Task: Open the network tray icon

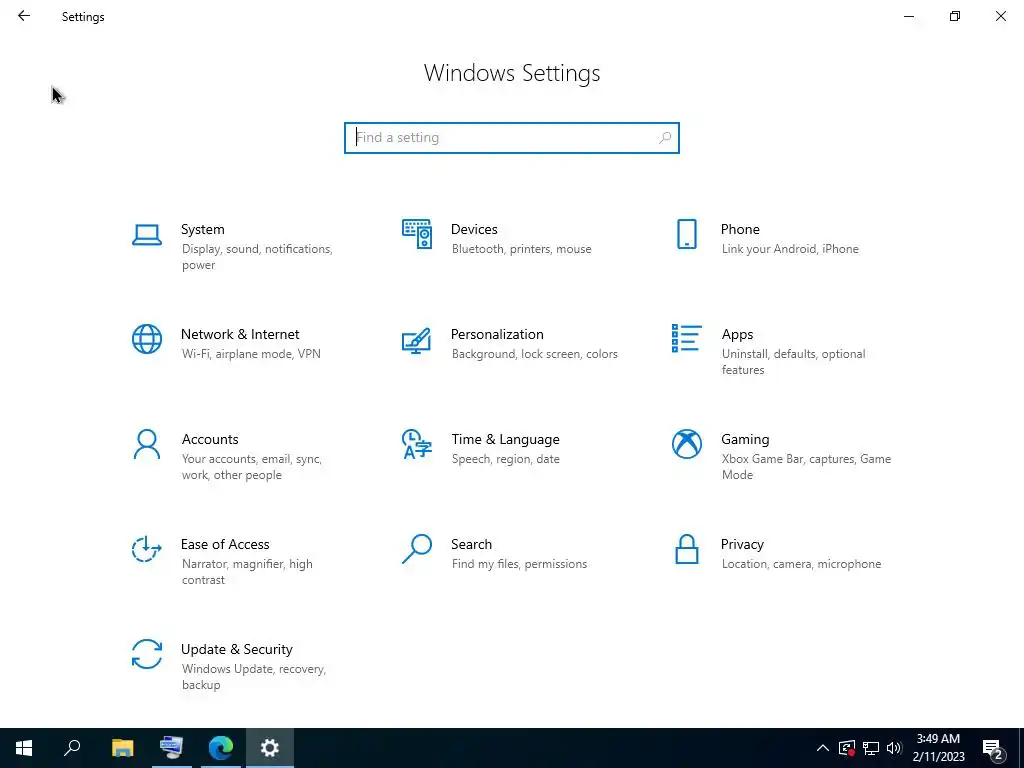Action: pos(871,748)
